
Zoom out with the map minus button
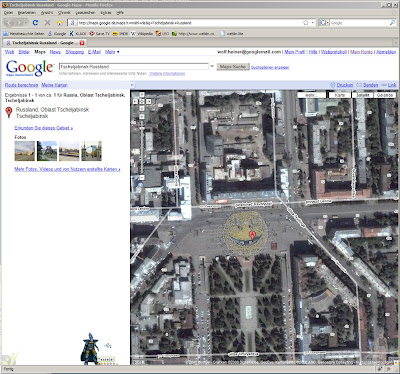pos(142,177)
